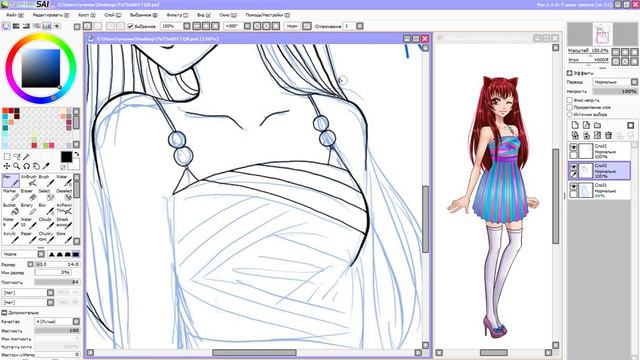Image resolution: width=640 pixels, height=360 pixels.
Task: Select the AirBrush tool
Action: coord(29,180)
